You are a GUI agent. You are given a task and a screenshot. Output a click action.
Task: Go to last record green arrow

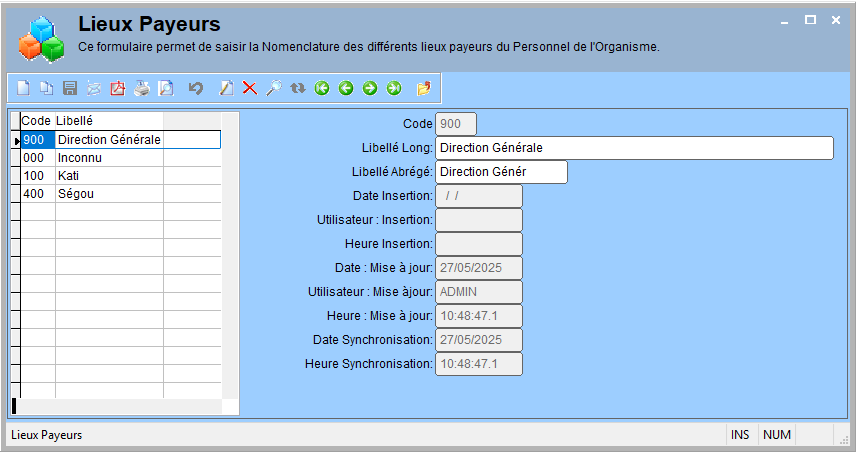394,88
